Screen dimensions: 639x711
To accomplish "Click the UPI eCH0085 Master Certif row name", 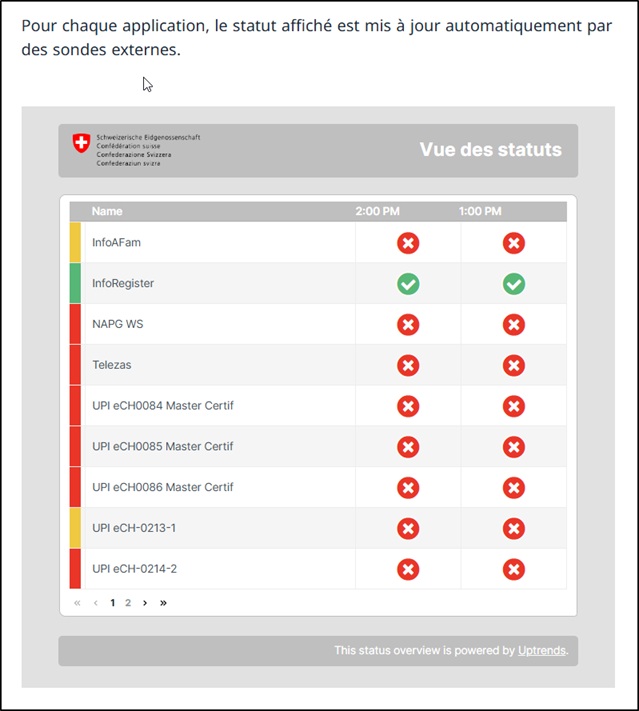I will click(x=162, y=446).
